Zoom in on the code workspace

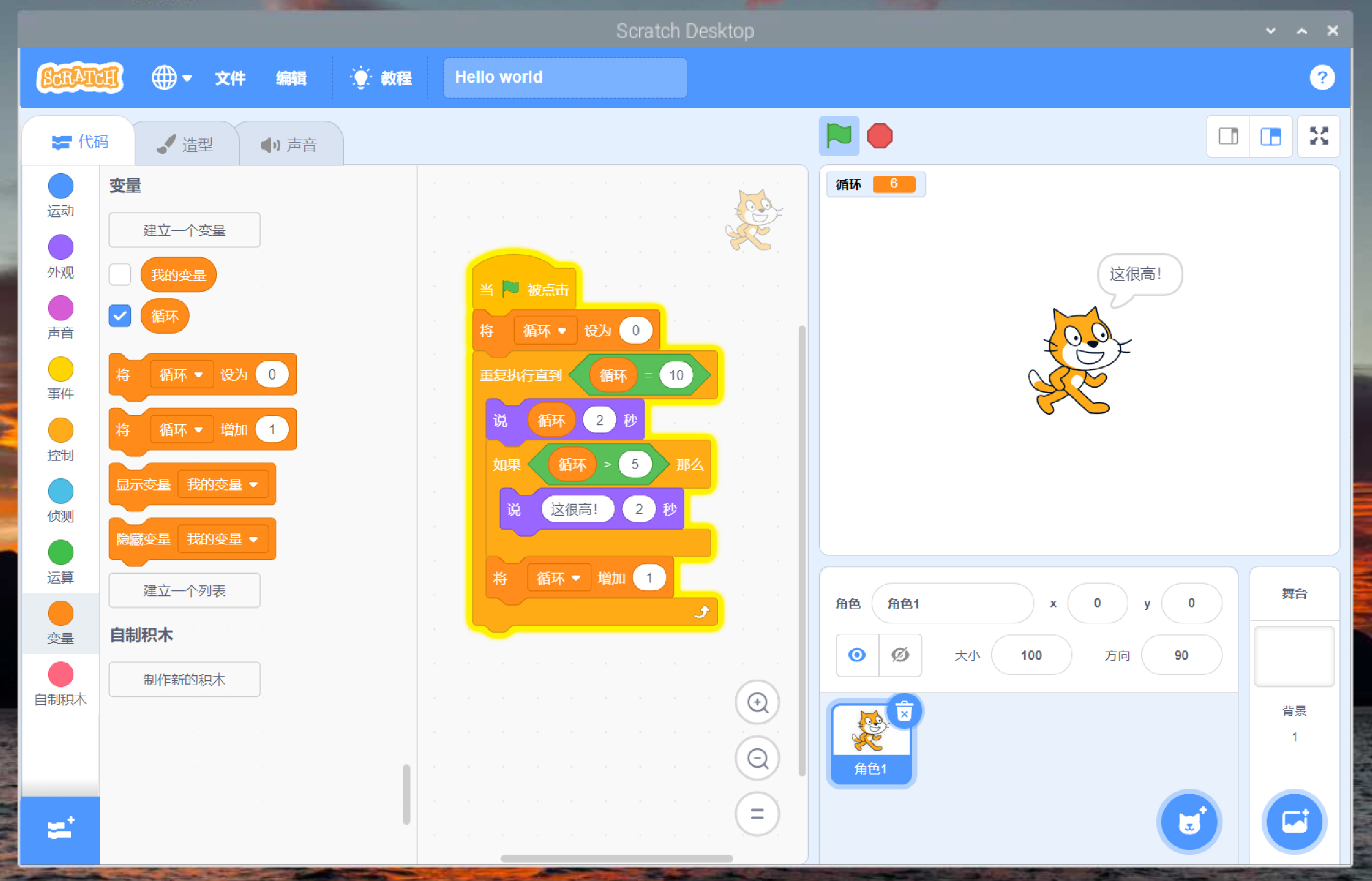[757, 702]
